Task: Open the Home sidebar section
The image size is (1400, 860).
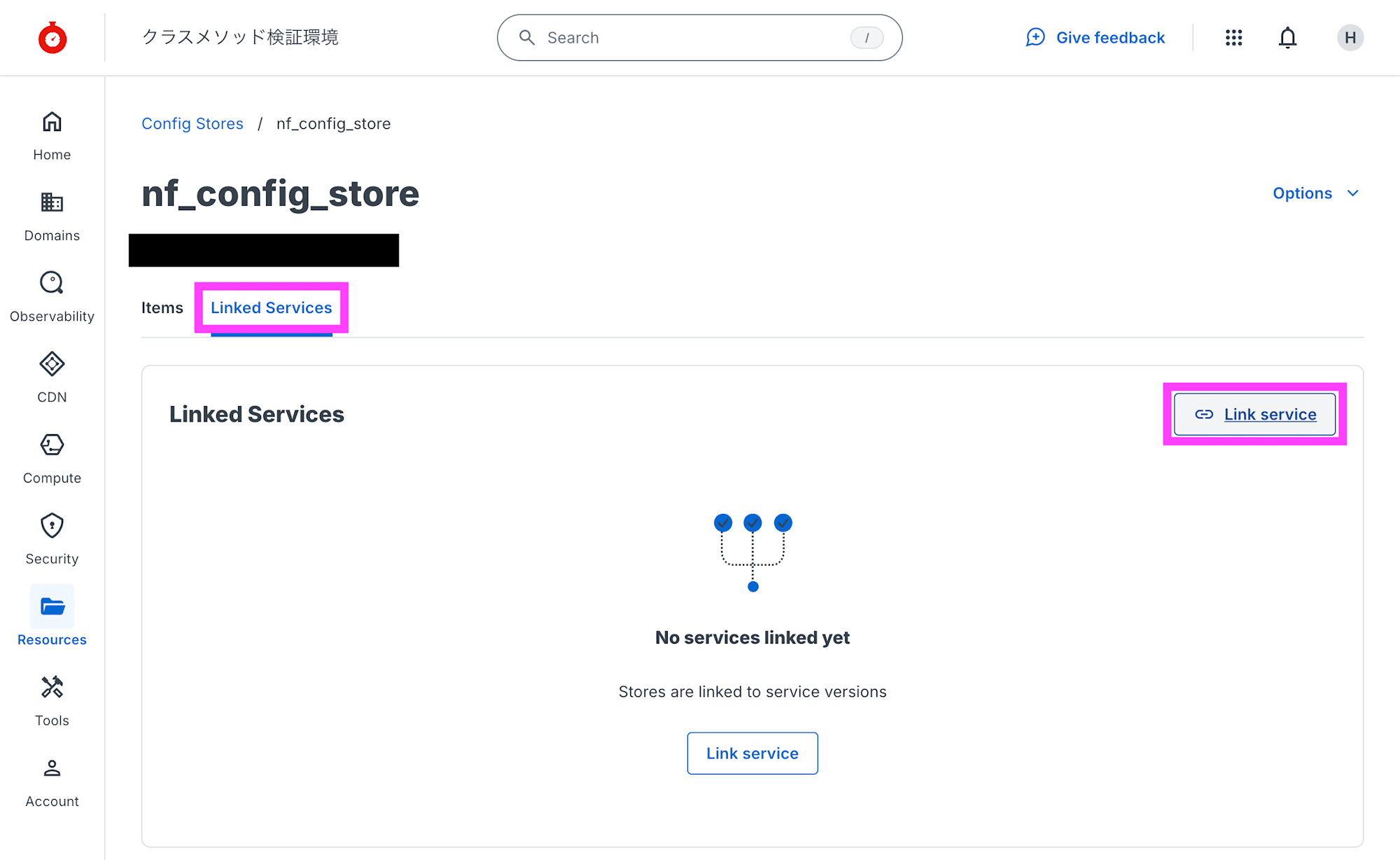Action: click(52, 135)
